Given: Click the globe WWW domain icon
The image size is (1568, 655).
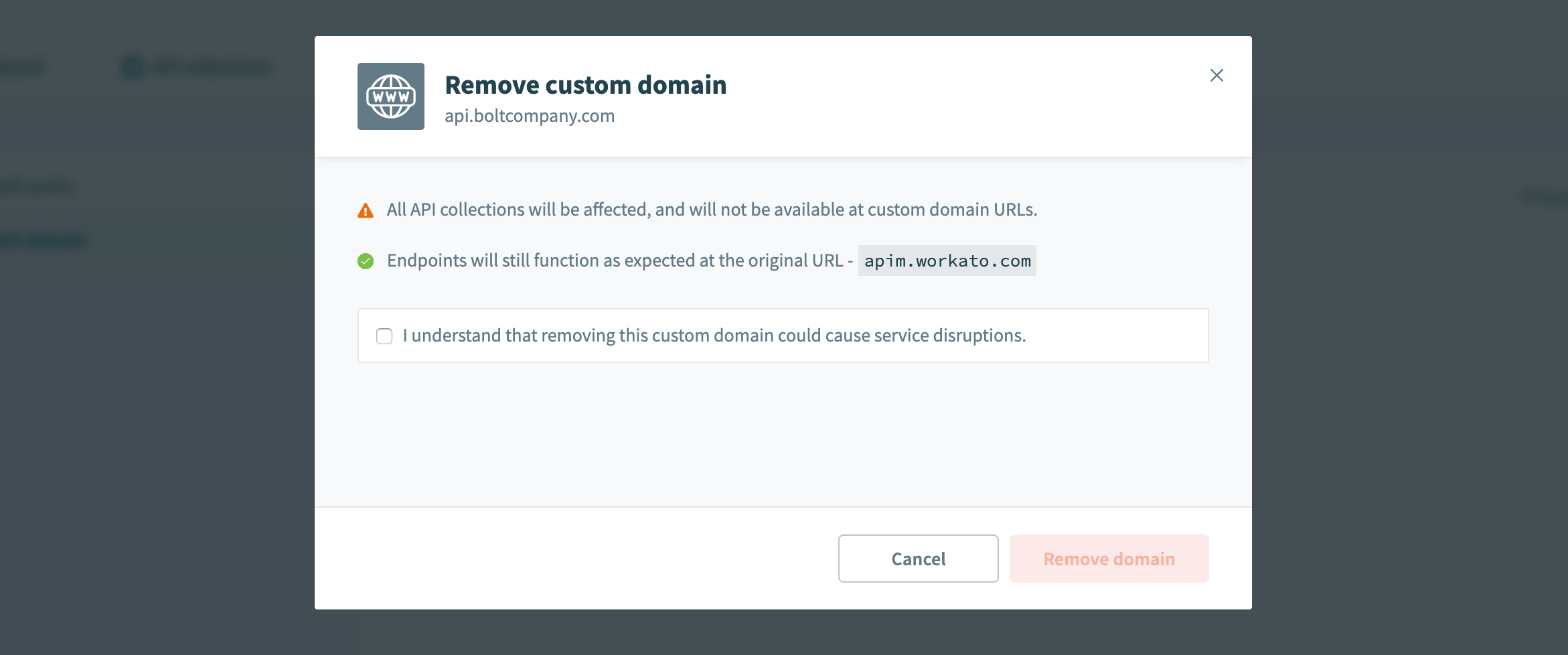Looking at the screenshot, I should tap(391, 96).
